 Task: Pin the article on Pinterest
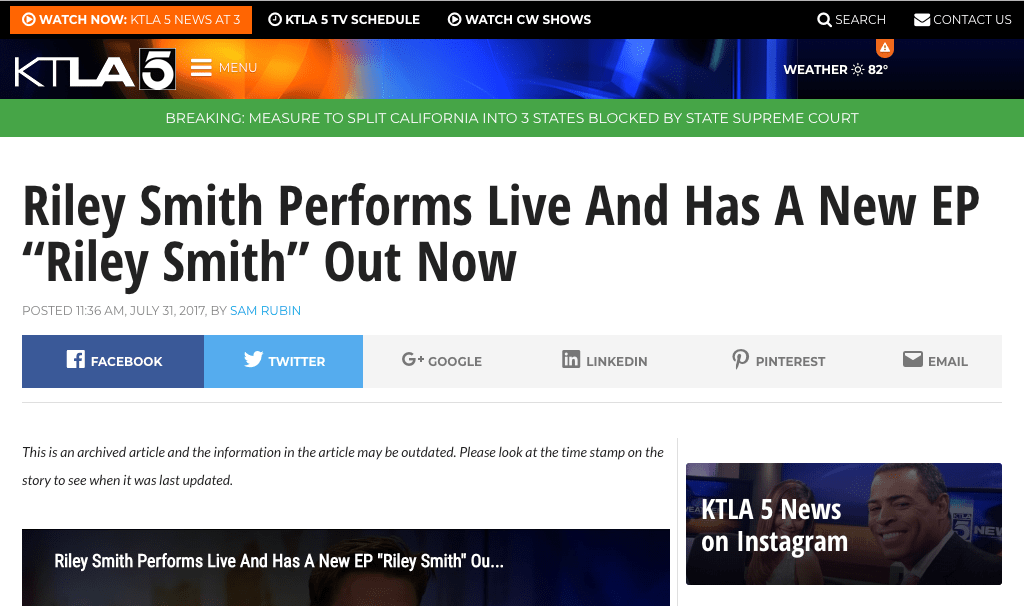[x=778, y=361]
